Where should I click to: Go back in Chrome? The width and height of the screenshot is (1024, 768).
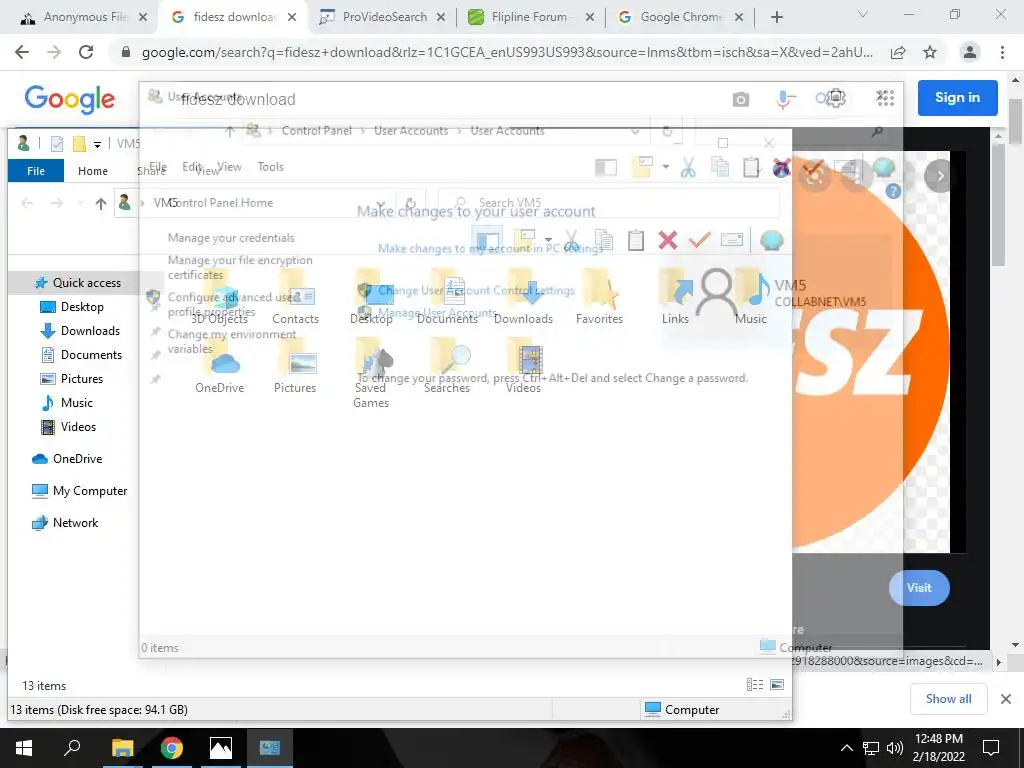tap(22, 52)
